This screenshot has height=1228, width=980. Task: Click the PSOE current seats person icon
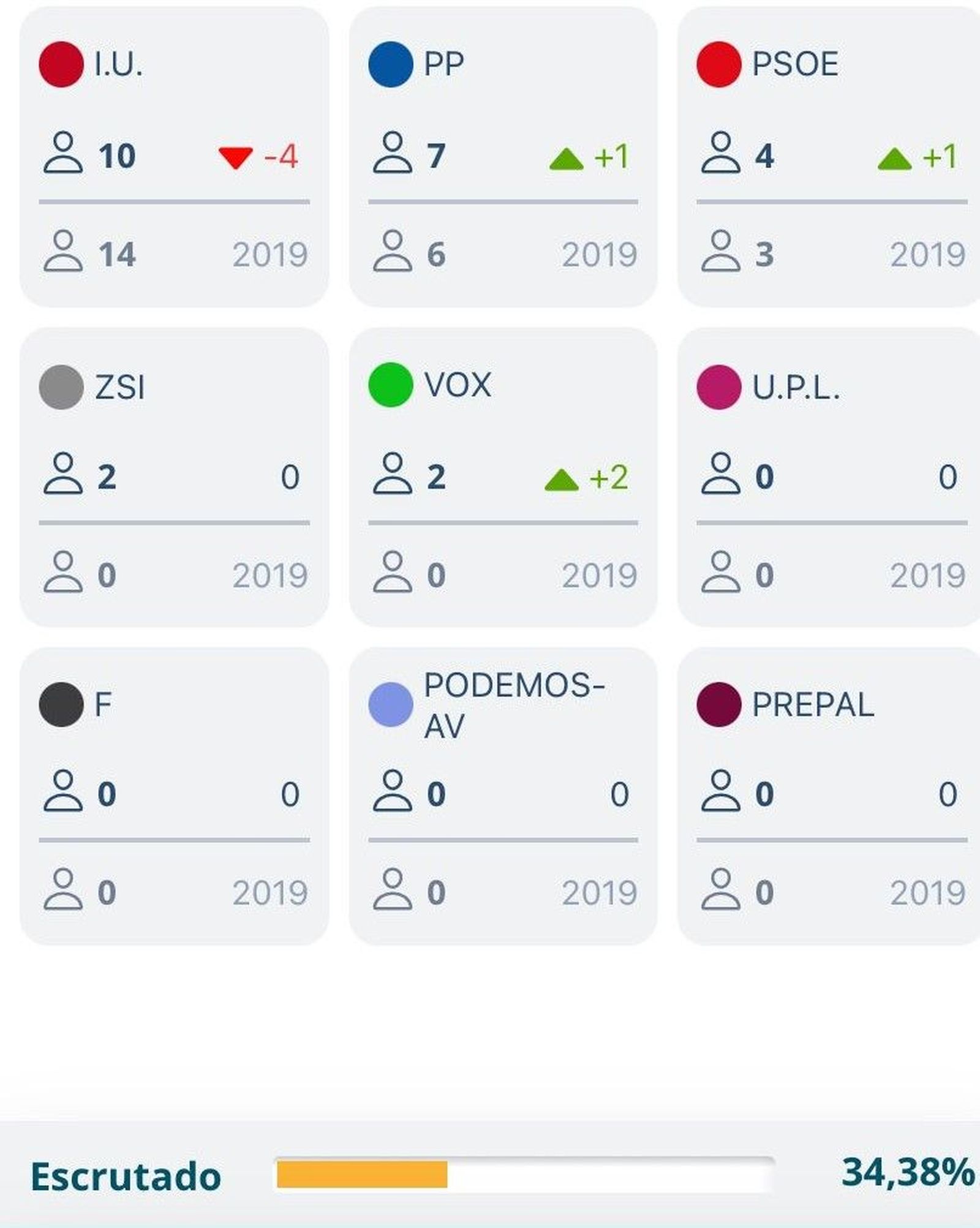pos(720,153)
